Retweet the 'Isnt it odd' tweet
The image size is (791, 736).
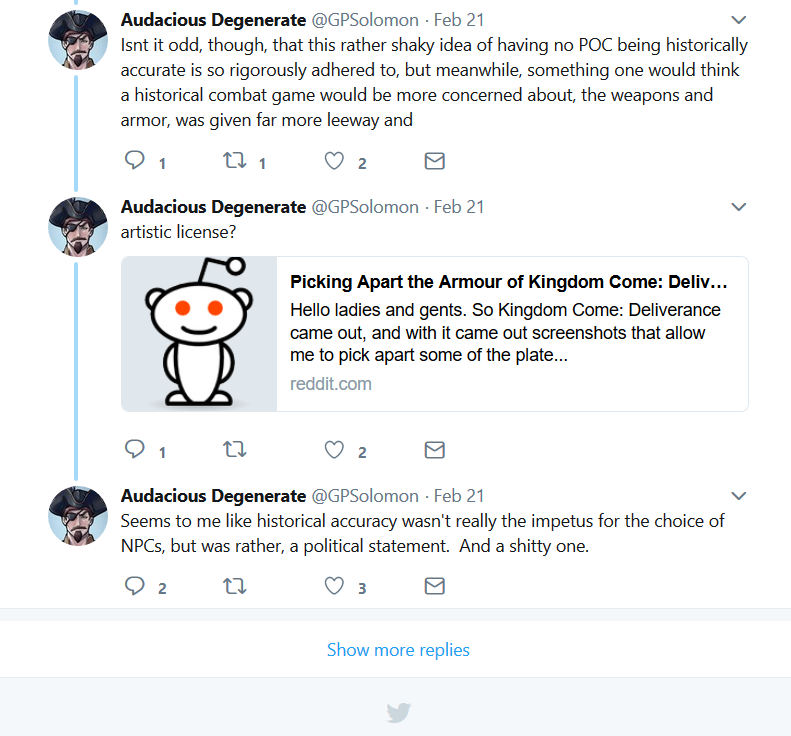pyautogui.click(x=235, y=160)
